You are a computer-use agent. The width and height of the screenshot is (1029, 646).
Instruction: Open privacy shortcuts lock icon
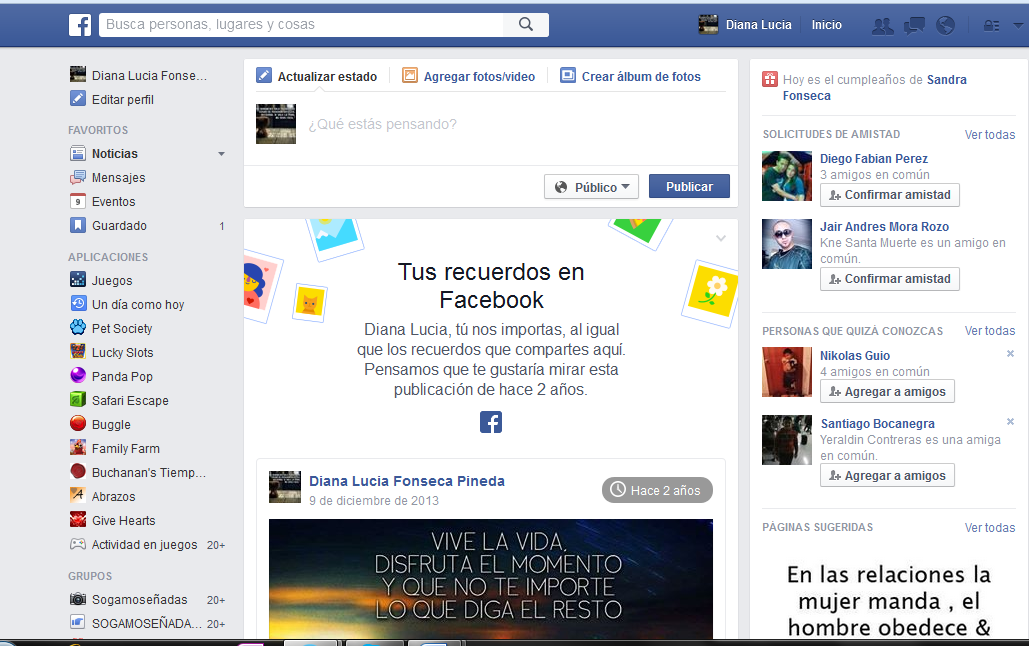(x=991, y=26)
